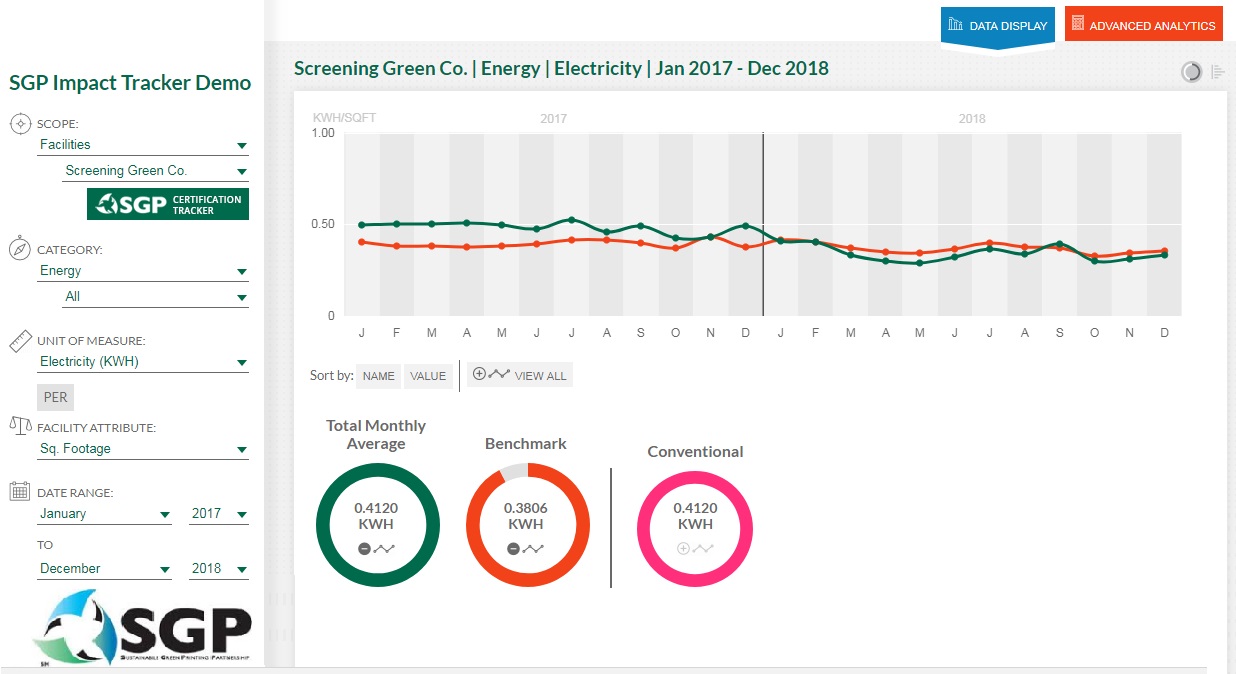
Task: Open the SGP Certification Tracker
Action: (168, 204)
